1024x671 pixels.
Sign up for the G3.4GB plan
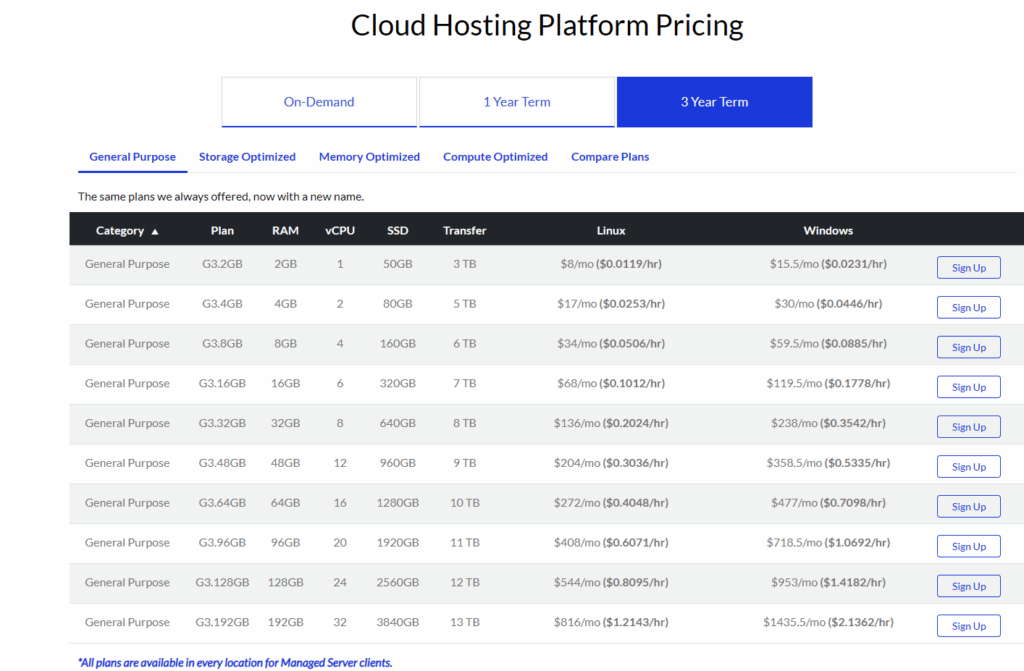(x=968, y=308)
